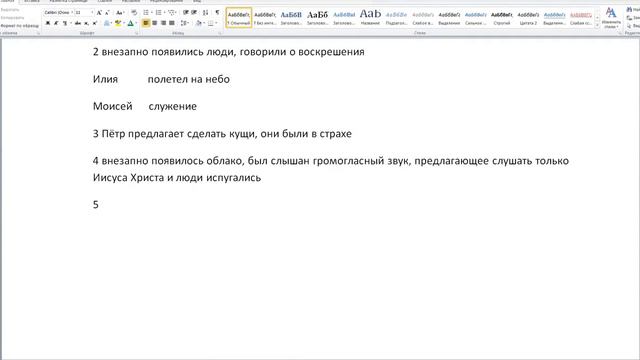
Task: Apply the font color (A) button
Action: tap(130, 23)
